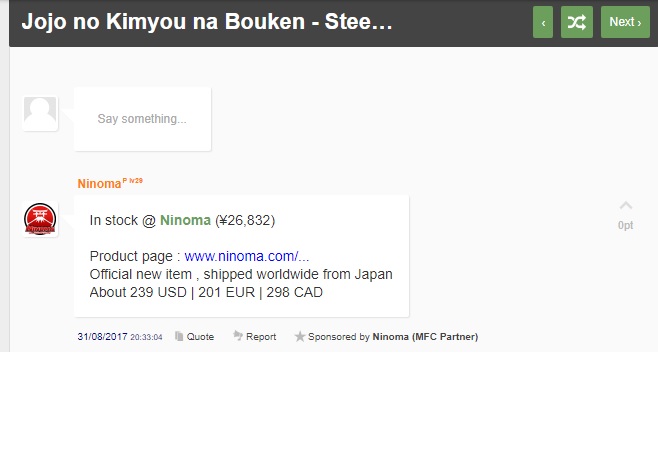The image size is (658, 457).
Task: Go to the previous item arrow button
Action: (543, 22)
